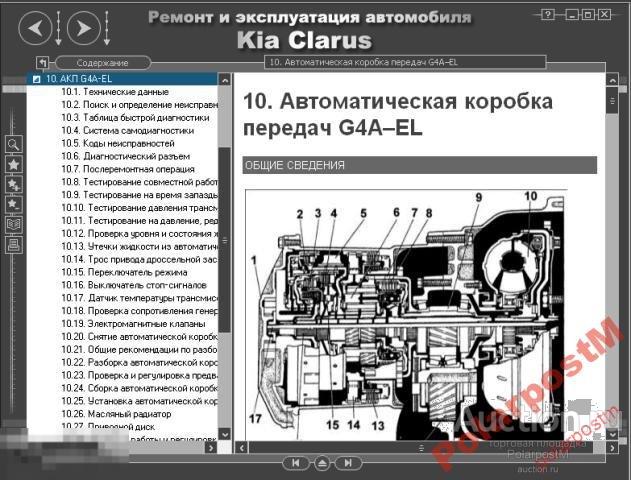Viewport: 631px width, 480px height.
Task: Go to previous page using bottom button
Action: [x=296, y=463]
